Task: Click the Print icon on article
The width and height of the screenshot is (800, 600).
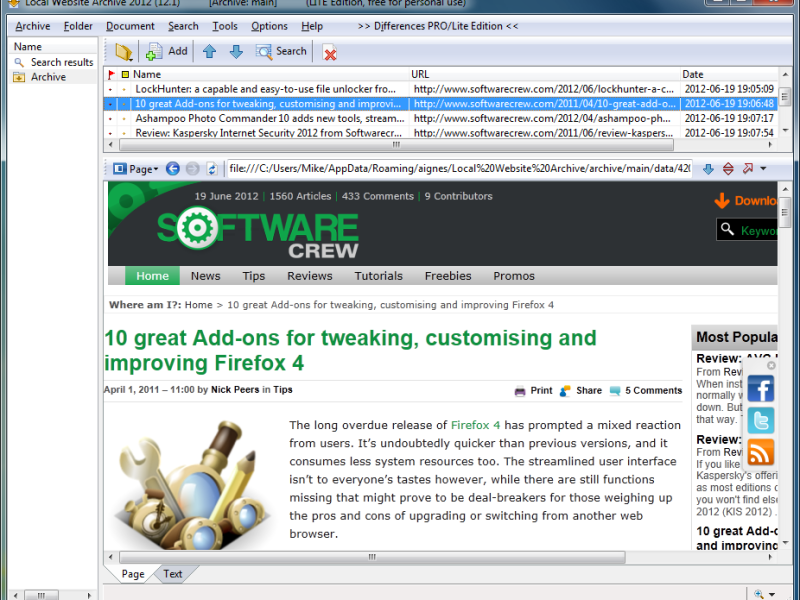Action: pos(520,391)
